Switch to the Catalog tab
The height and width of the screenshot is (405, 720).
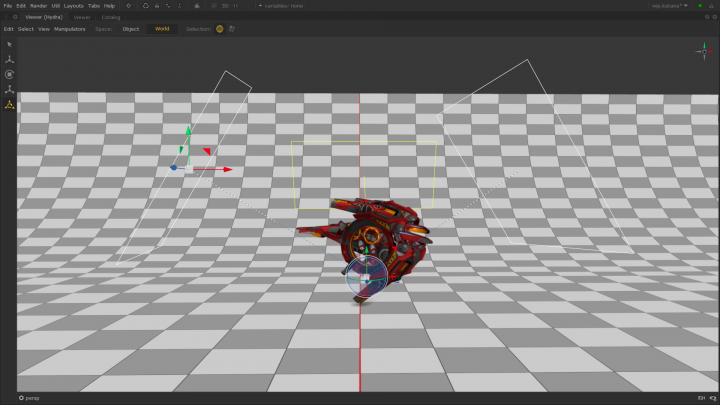pyautogui.click(x=111, y=17)
